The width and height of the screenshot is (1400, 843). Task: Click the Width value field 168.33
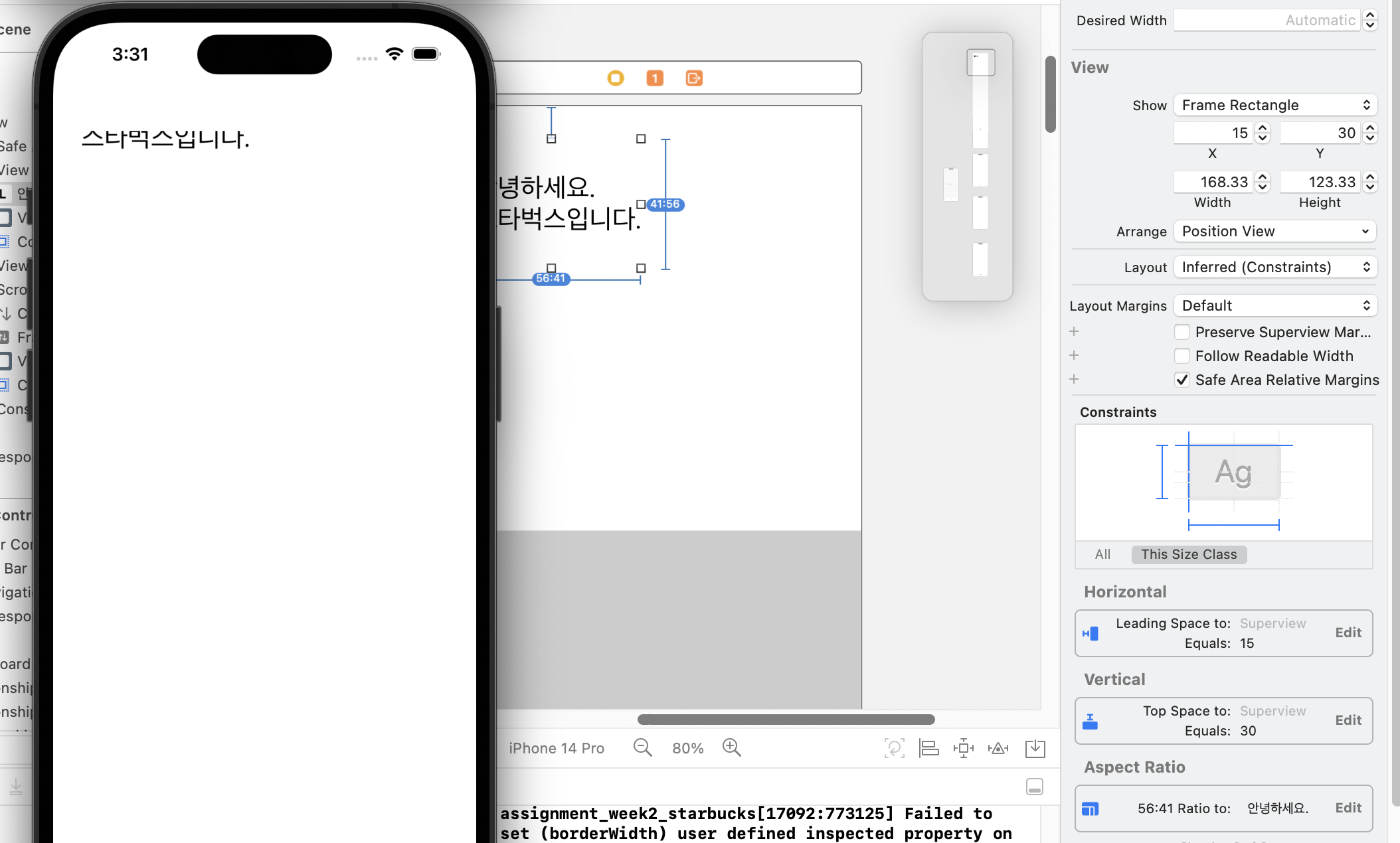1213,182
